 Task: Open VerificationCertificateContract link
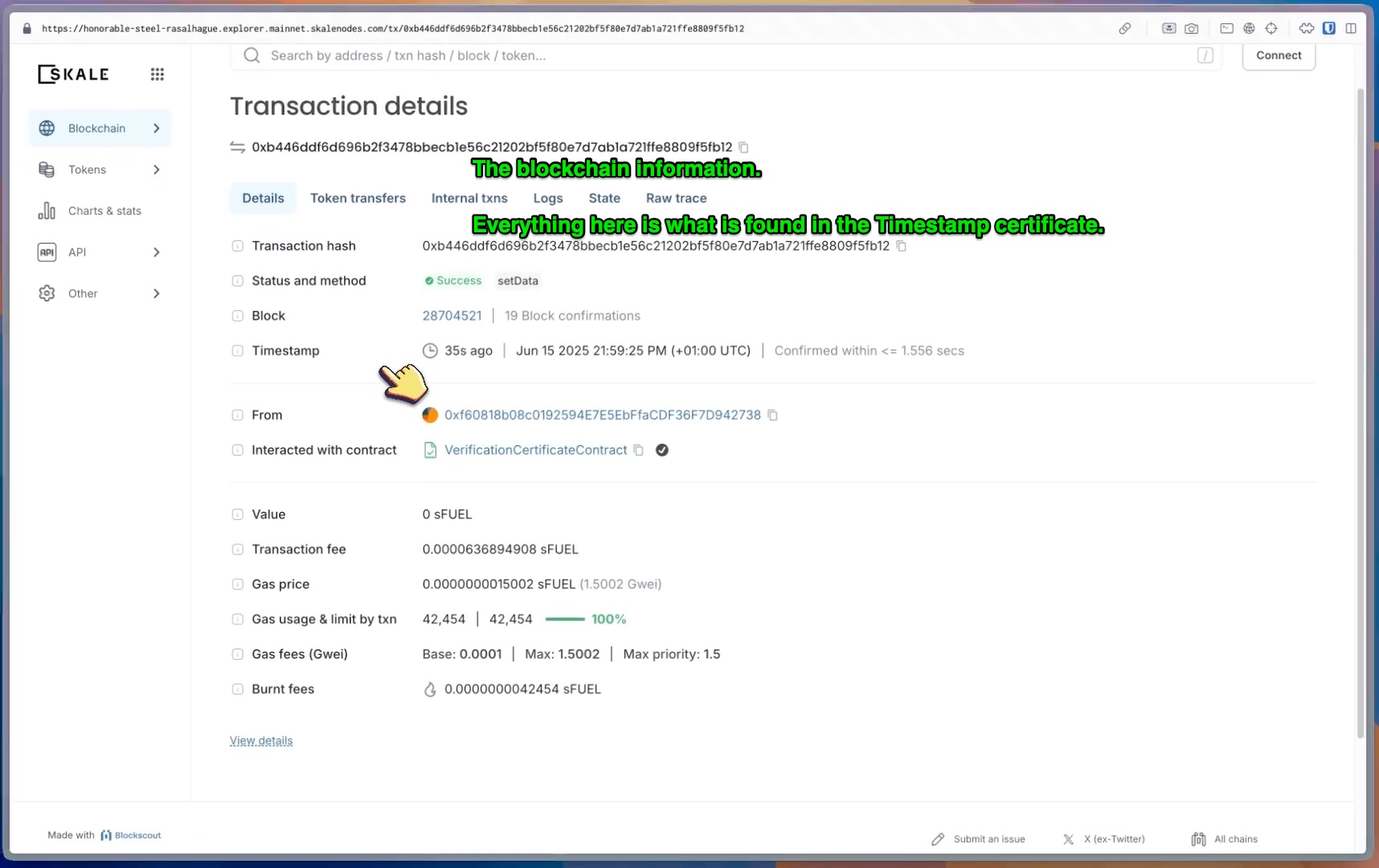[535, 450]
